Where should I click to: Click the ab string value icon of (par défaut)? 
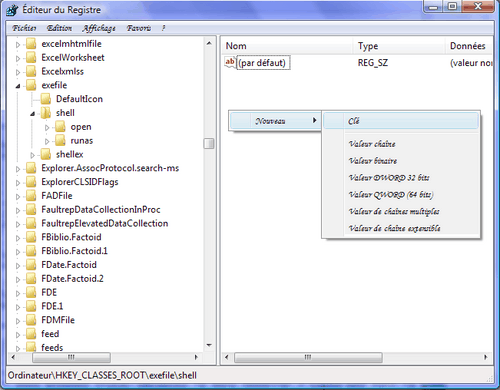tap(230, 63)
